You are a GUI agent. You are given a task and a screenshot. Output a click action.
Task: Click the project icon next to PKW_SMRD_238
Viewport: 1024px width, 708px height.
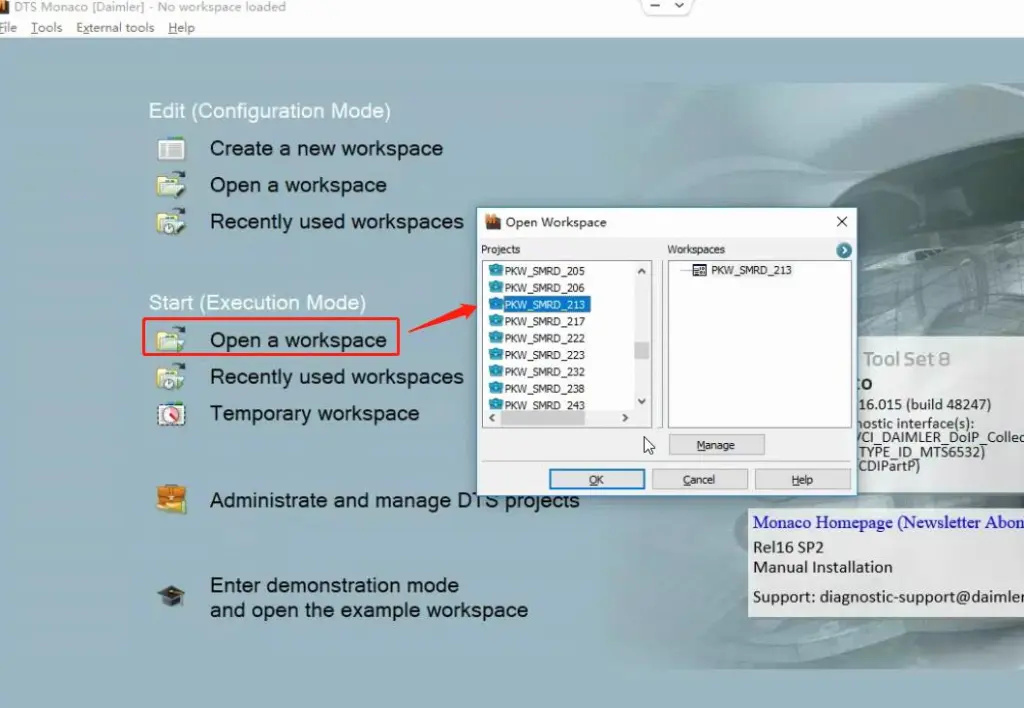[496, 388]
